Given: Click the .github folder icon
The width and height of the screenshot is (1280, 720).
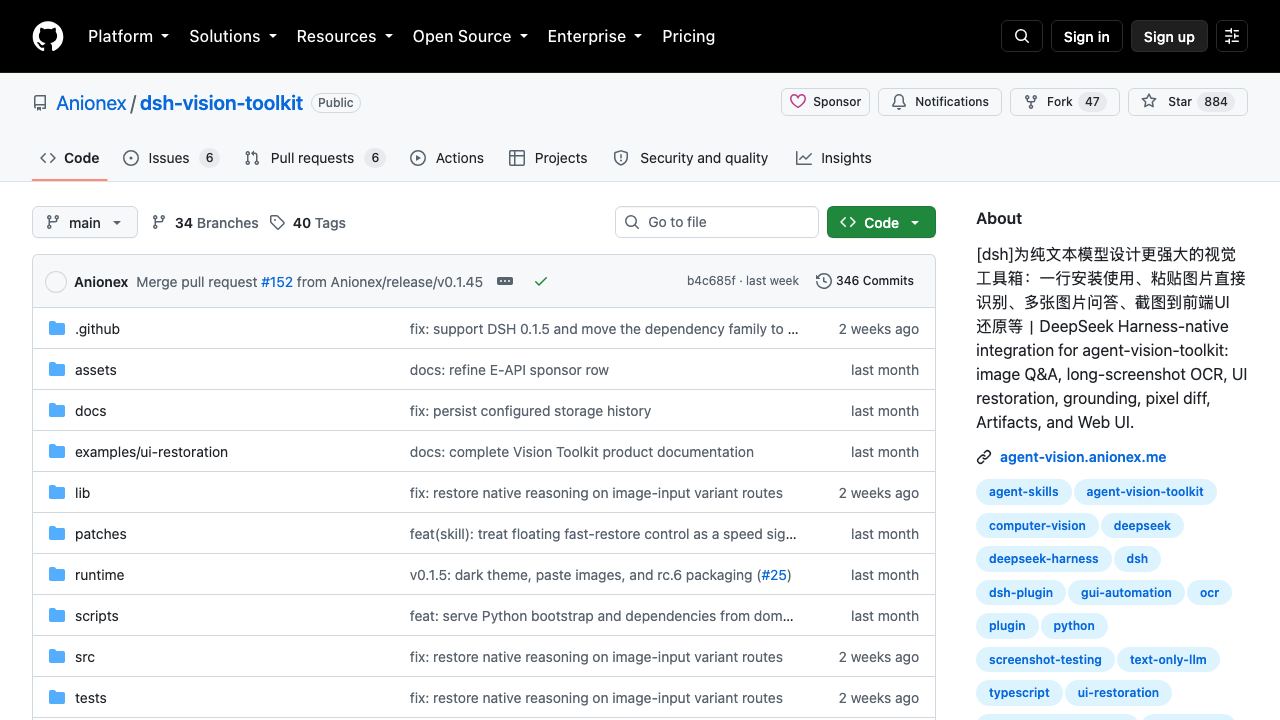Looking at the screenshot, I should [x=57, y=329].
